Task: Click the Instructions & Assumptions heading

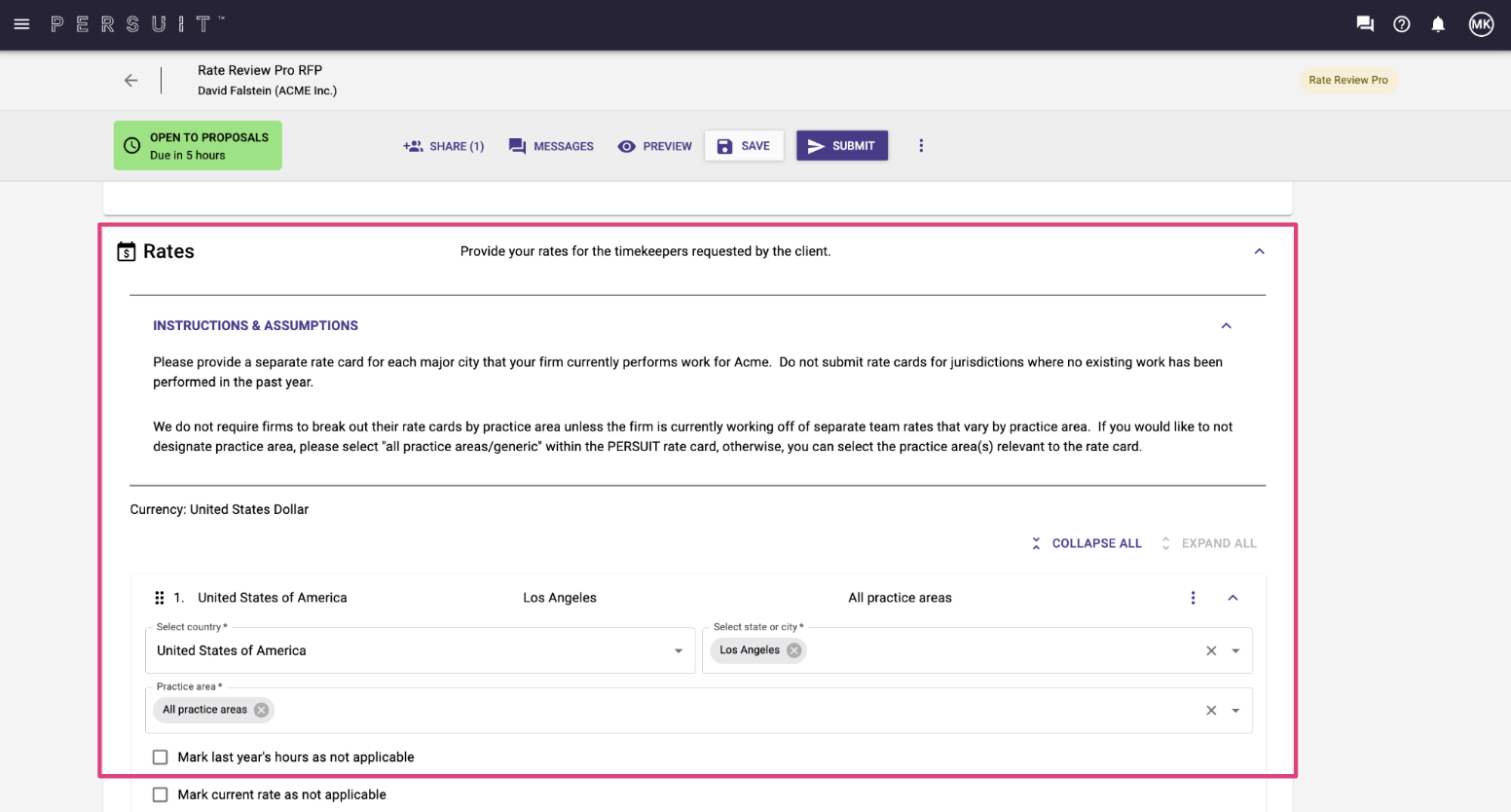Action: pos(255,325)
